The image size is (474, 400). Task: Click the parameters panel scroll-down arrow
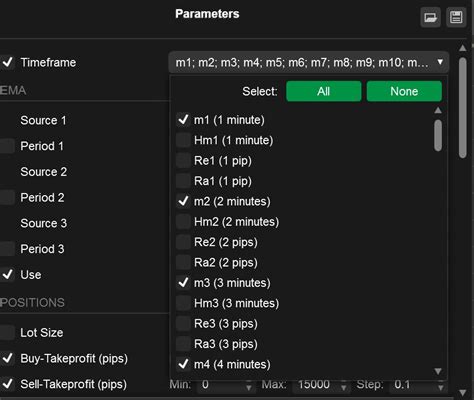tap(462, 392)
